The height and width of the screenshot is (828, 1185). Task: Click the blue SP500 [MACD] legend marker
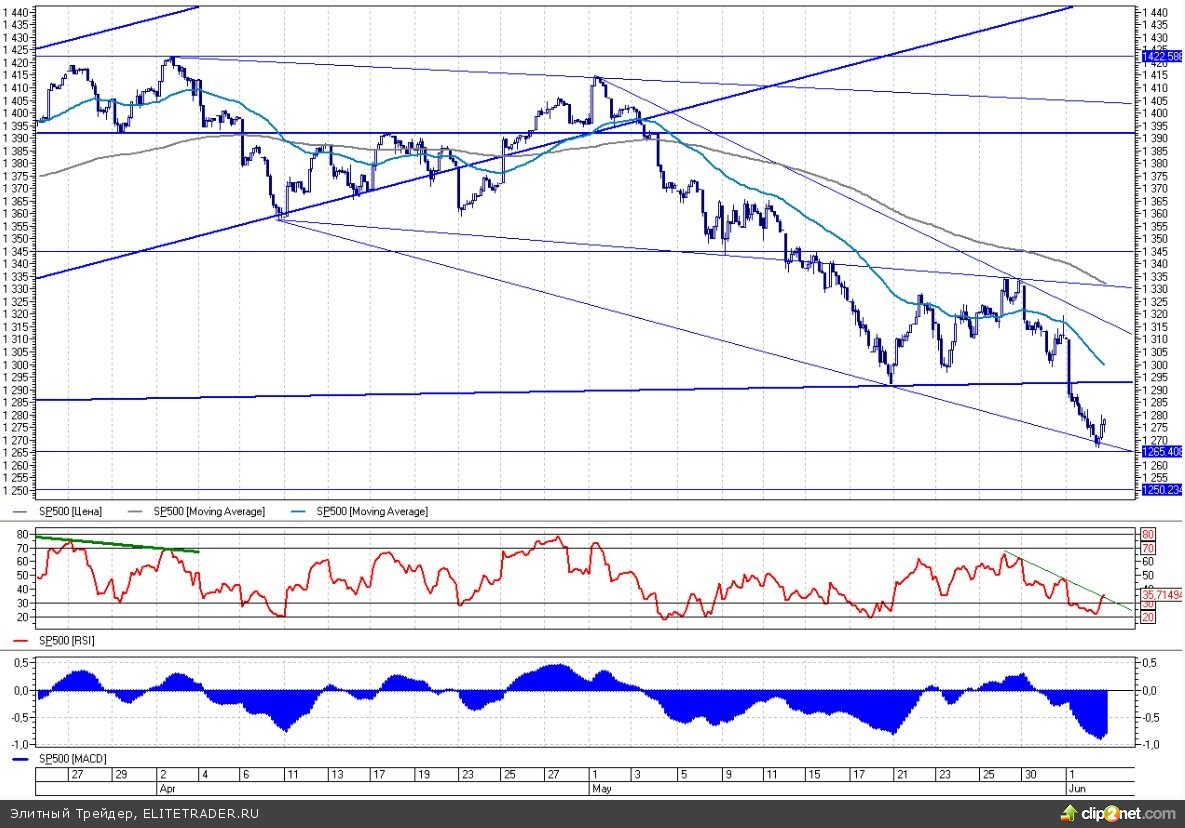(x=22, y=759)
